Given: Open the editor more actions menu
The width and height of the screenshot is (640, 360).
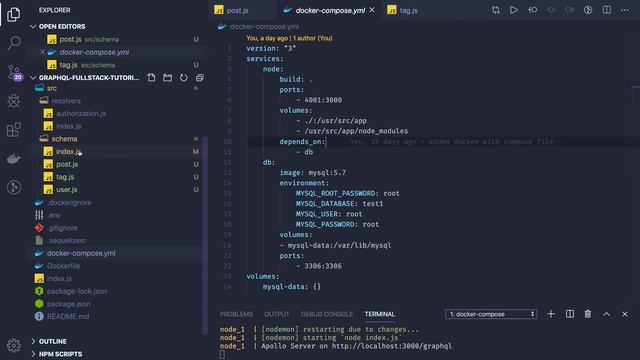Looking at the screenshot, I should click(x=625, y=10).
